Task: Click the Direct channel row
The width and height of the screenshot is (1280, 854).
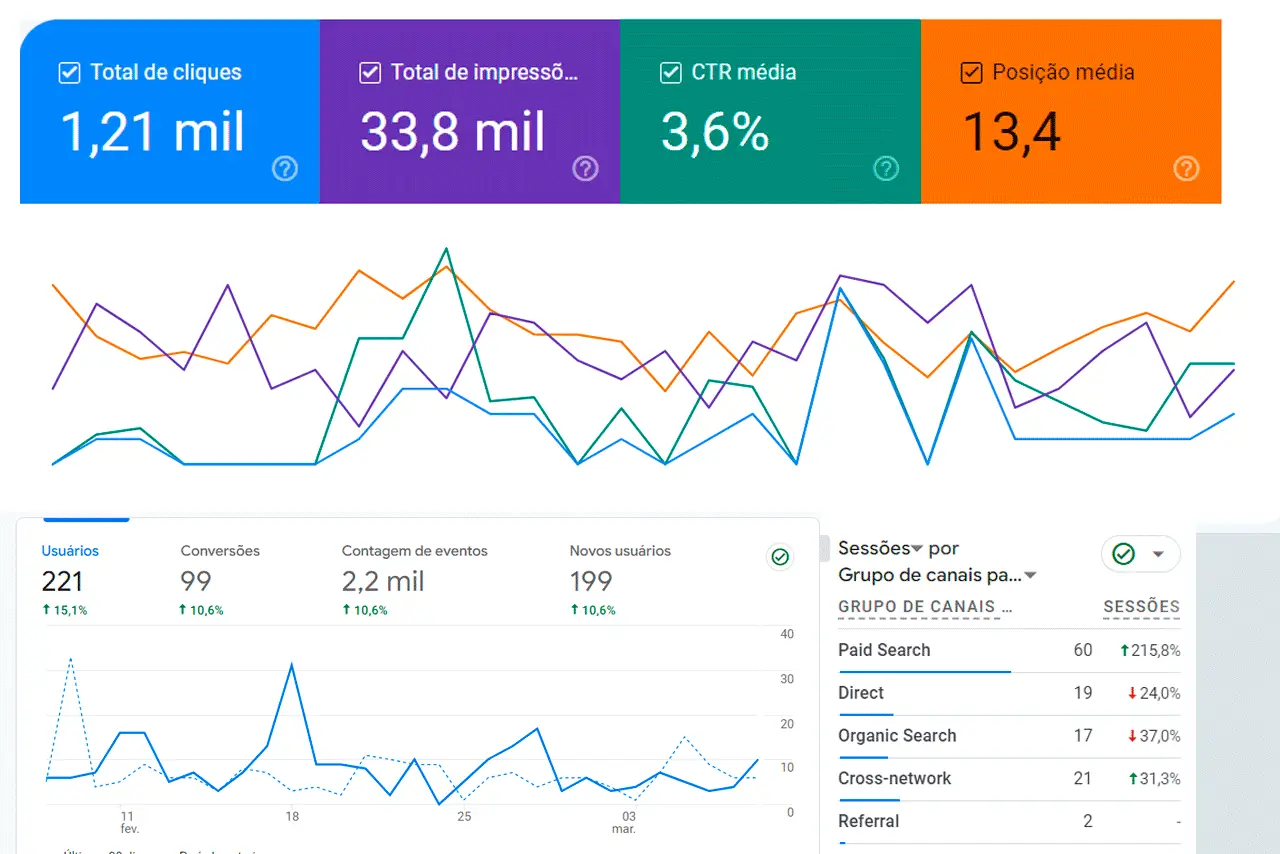Action: coord(1009,694)
